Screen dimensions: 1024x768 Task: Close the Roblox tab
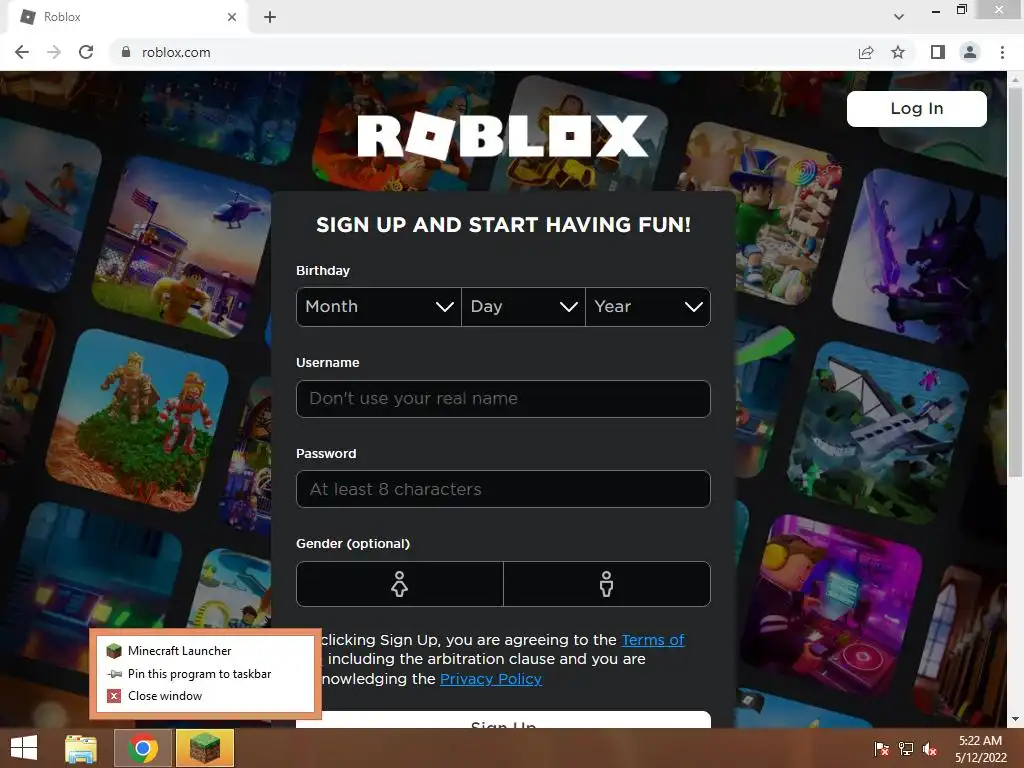(x=232, y=17)
